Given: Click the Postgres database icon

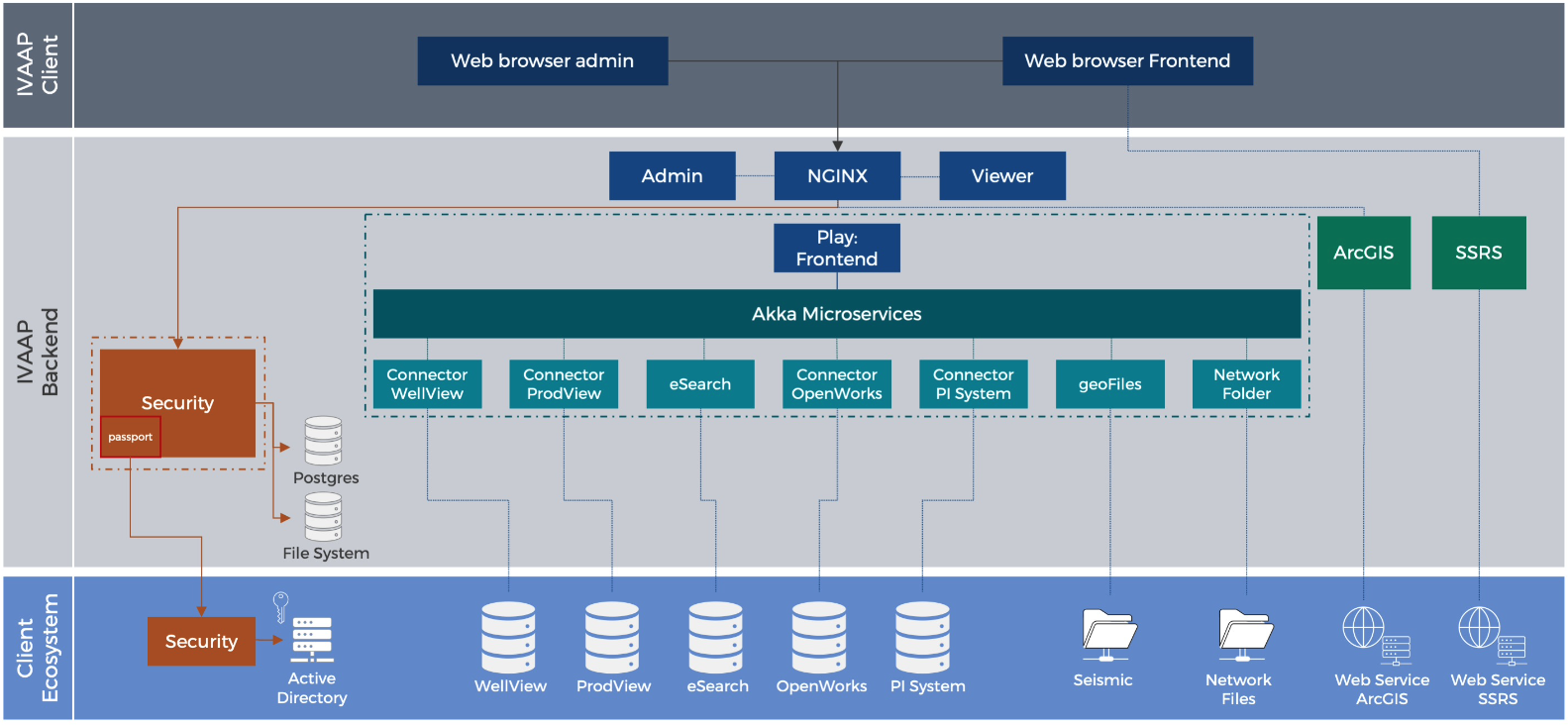Looking at the screenshot, I should pos(323,441).
